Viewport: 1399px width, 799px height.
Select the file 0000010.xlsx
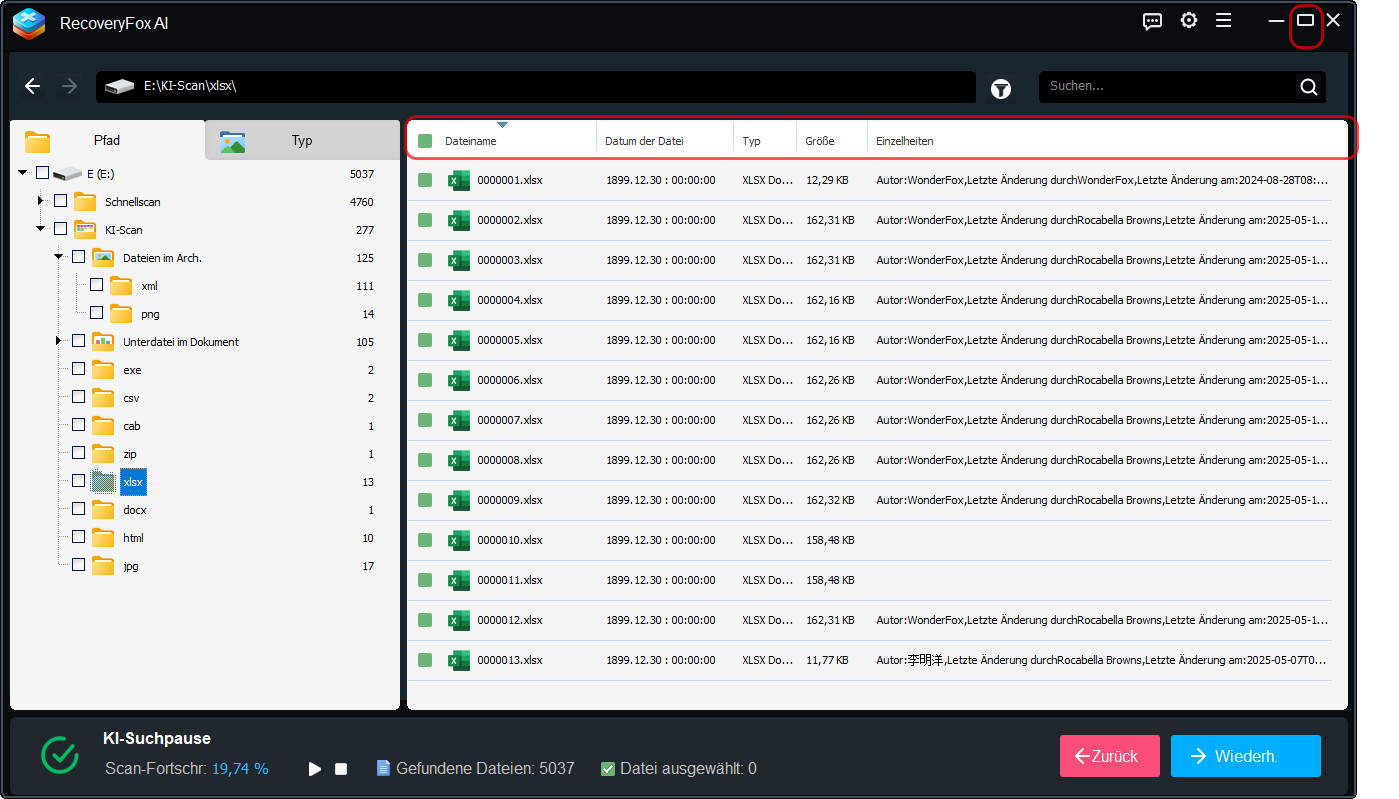(x=509, y=540)
